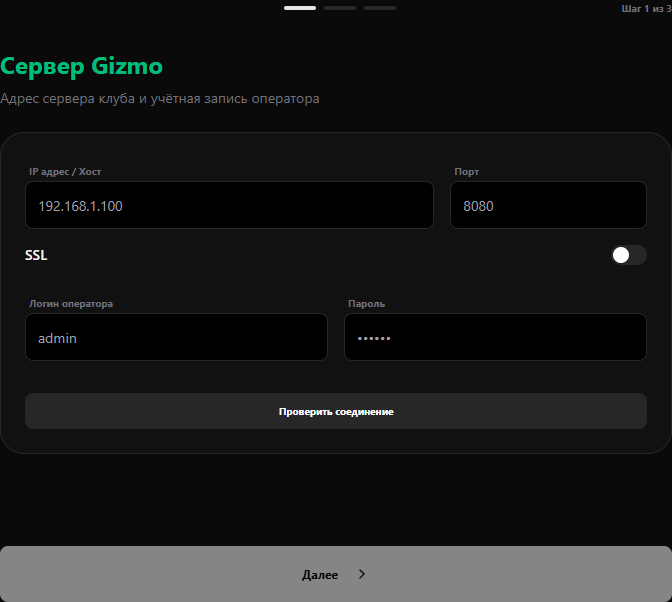Click the chevron arrow next to Далее
This screenshot has height=602, width=672.
coord(362,574)
